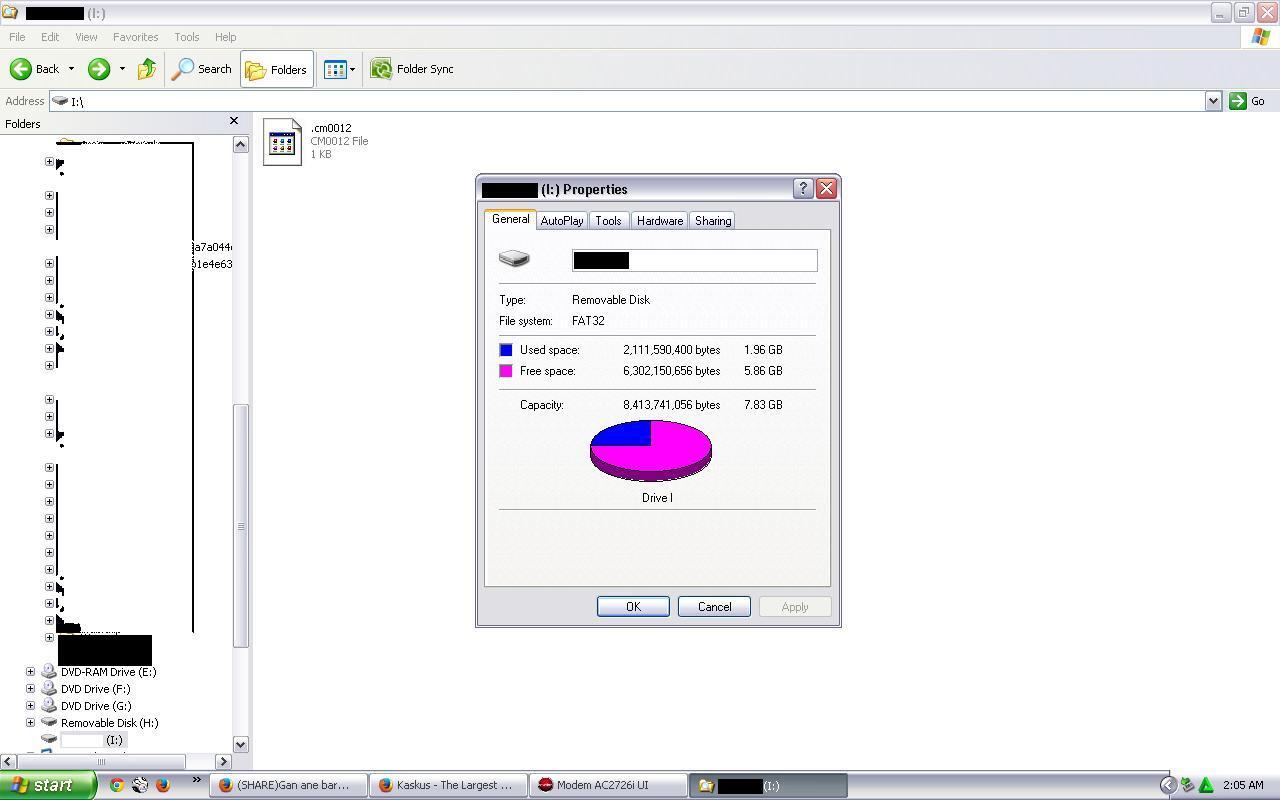Viewport: 1280px width, 800px height.
Task: Click the volume label input field
Action: pos(694,260)
